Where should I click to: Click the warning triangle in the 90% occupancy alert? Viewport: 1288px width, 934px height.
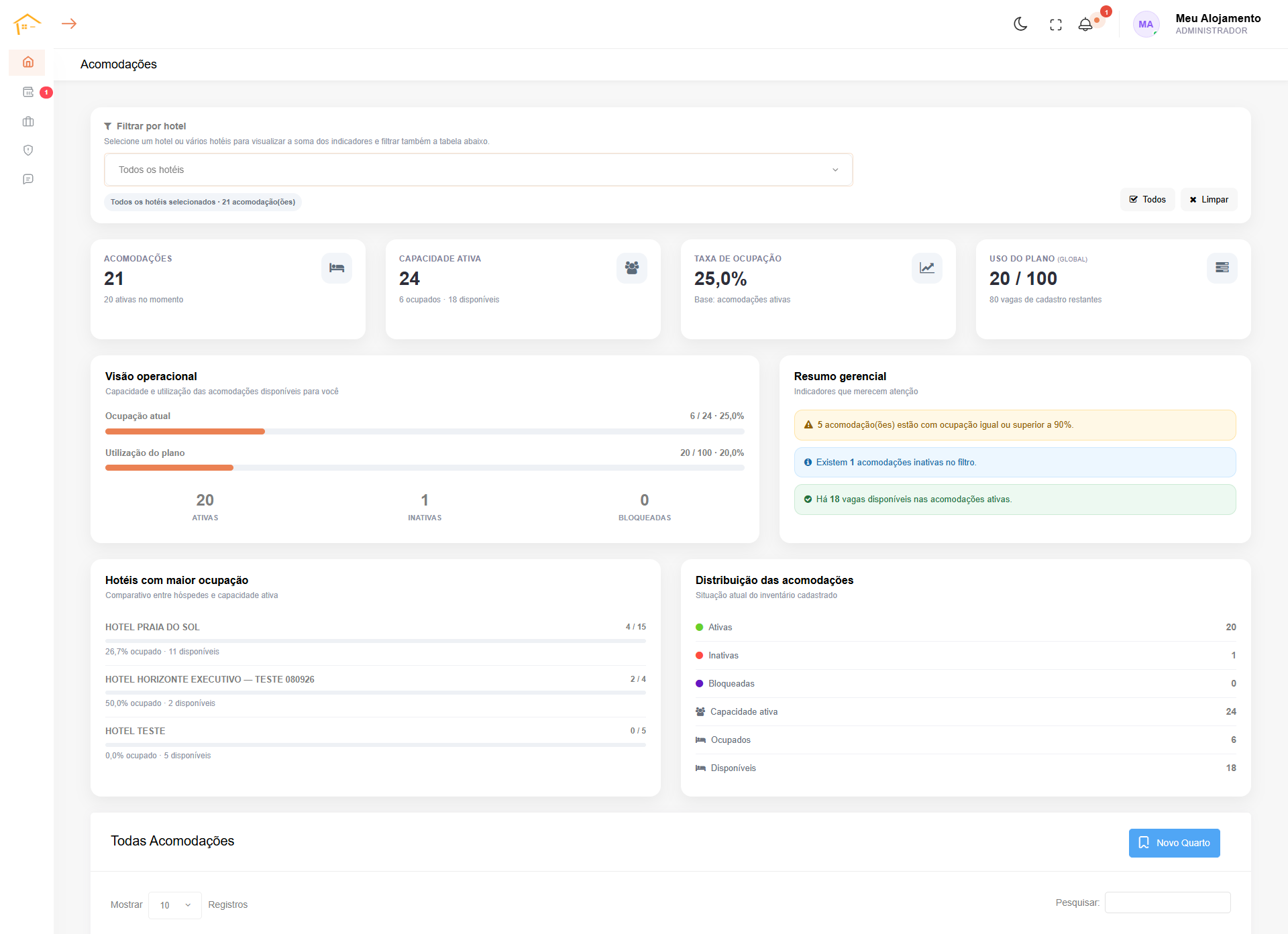point(808,425)
